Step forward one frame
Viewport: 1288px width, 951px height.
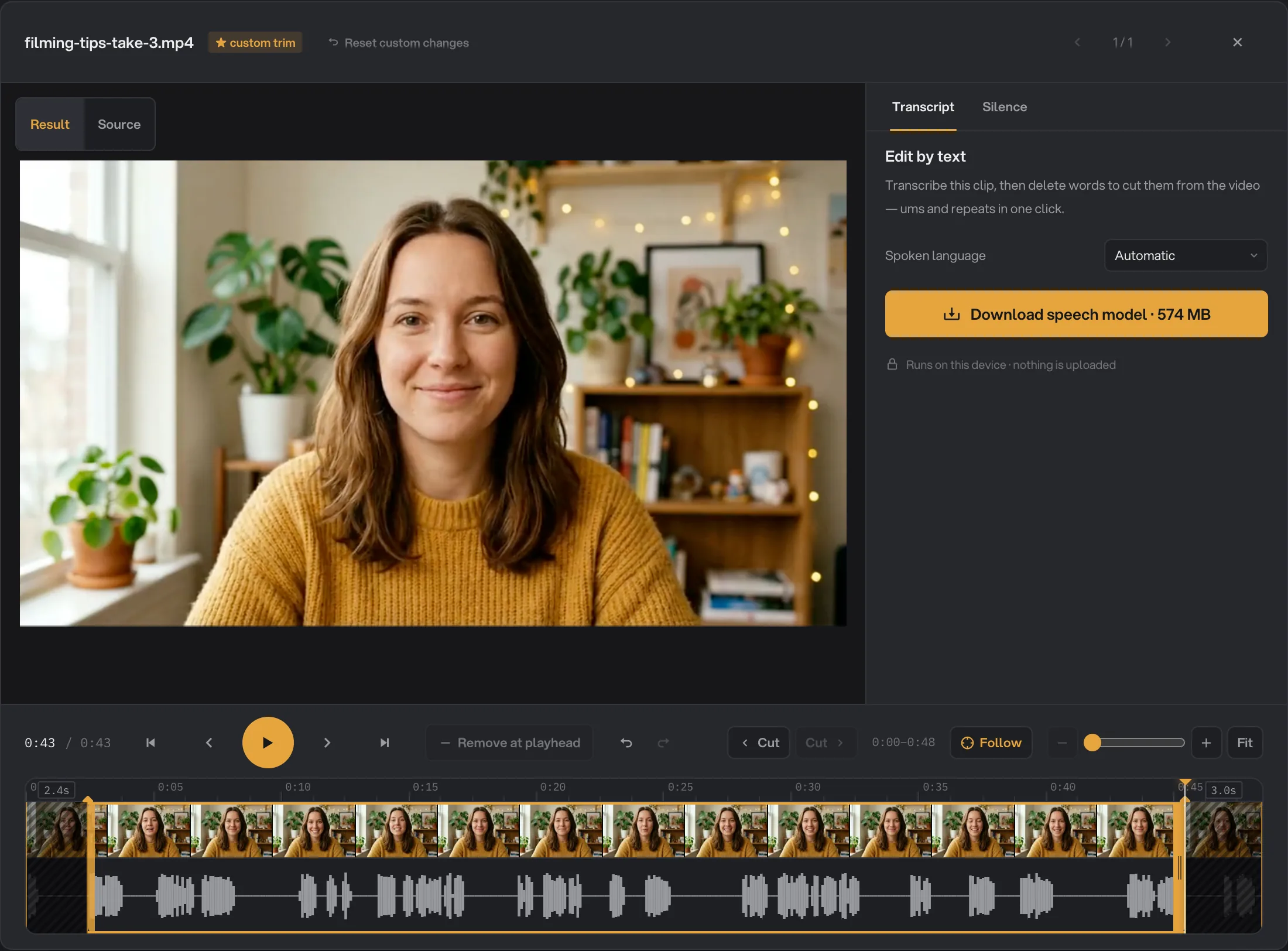coord(327,743)
